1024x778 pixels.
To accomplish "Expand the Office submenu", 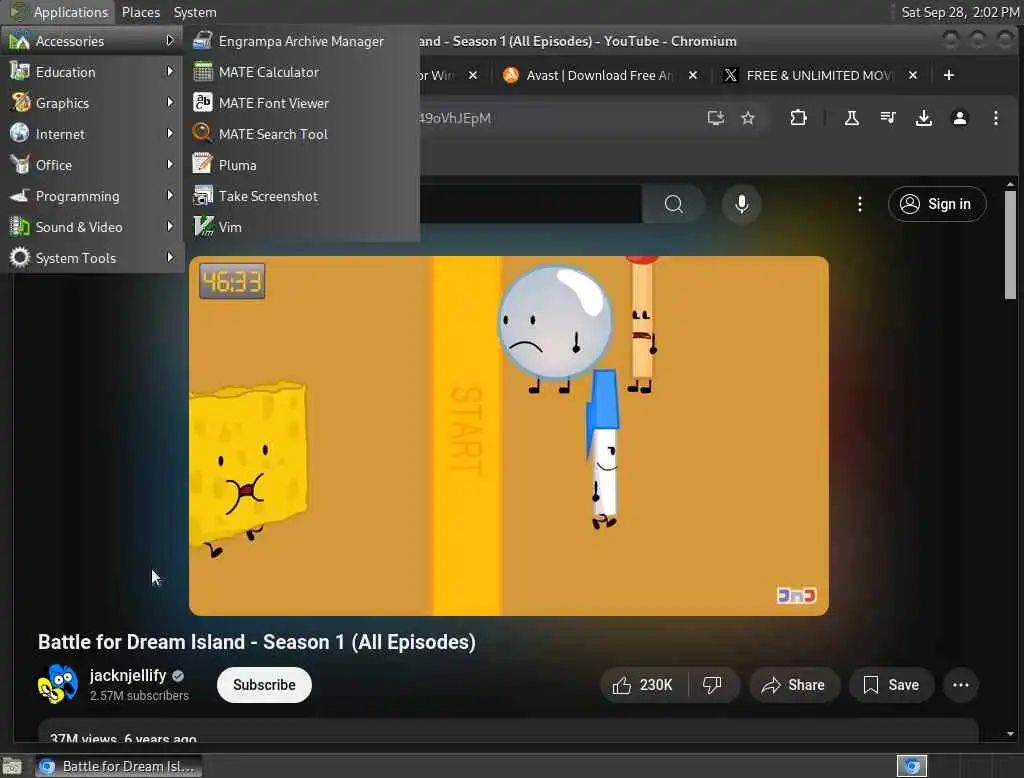I will coord(92,165).
